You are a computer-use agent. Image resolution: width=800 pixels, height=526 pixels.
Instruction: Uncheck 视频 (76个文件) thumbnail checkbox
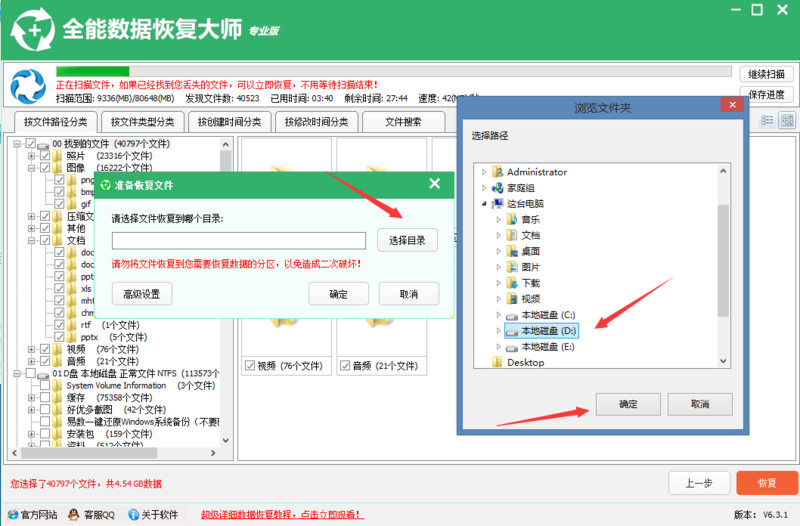coord(250,365)
